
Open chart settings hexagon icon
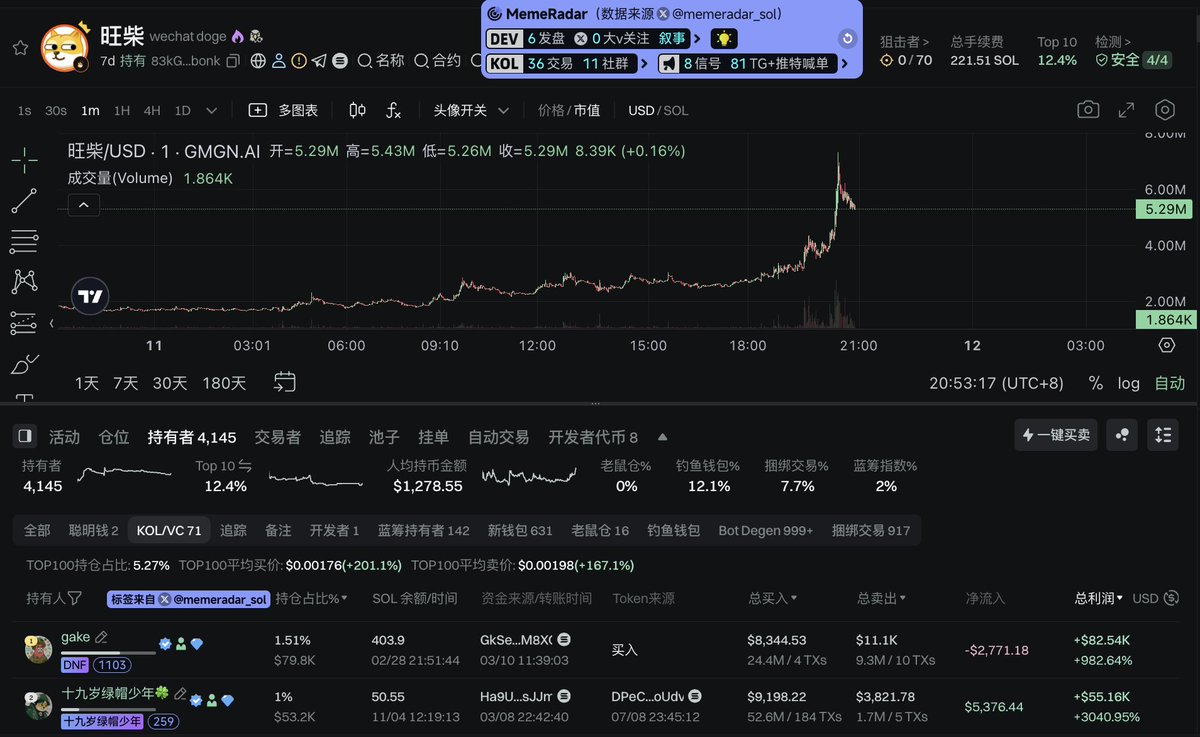1164,110
